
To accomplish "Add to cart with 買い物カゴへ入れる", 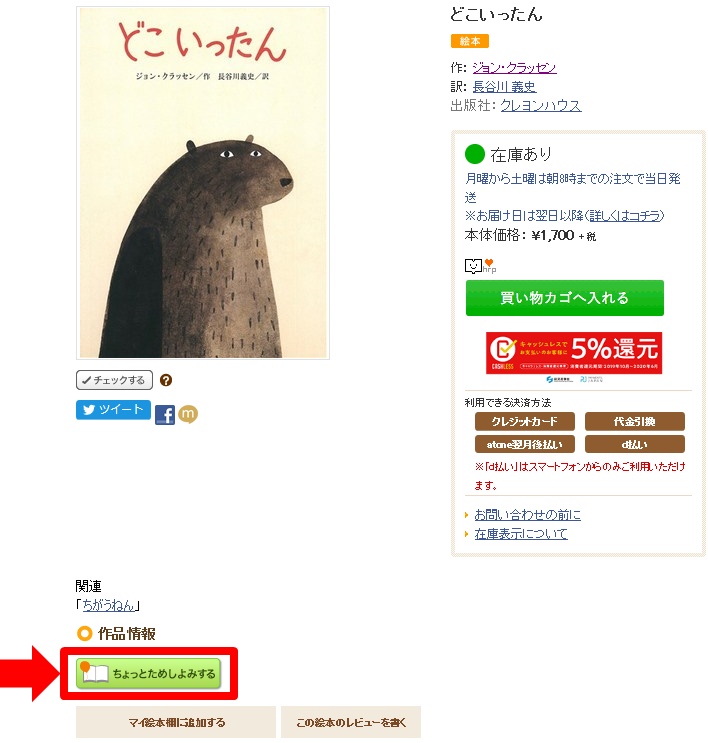I will [564, 298].
